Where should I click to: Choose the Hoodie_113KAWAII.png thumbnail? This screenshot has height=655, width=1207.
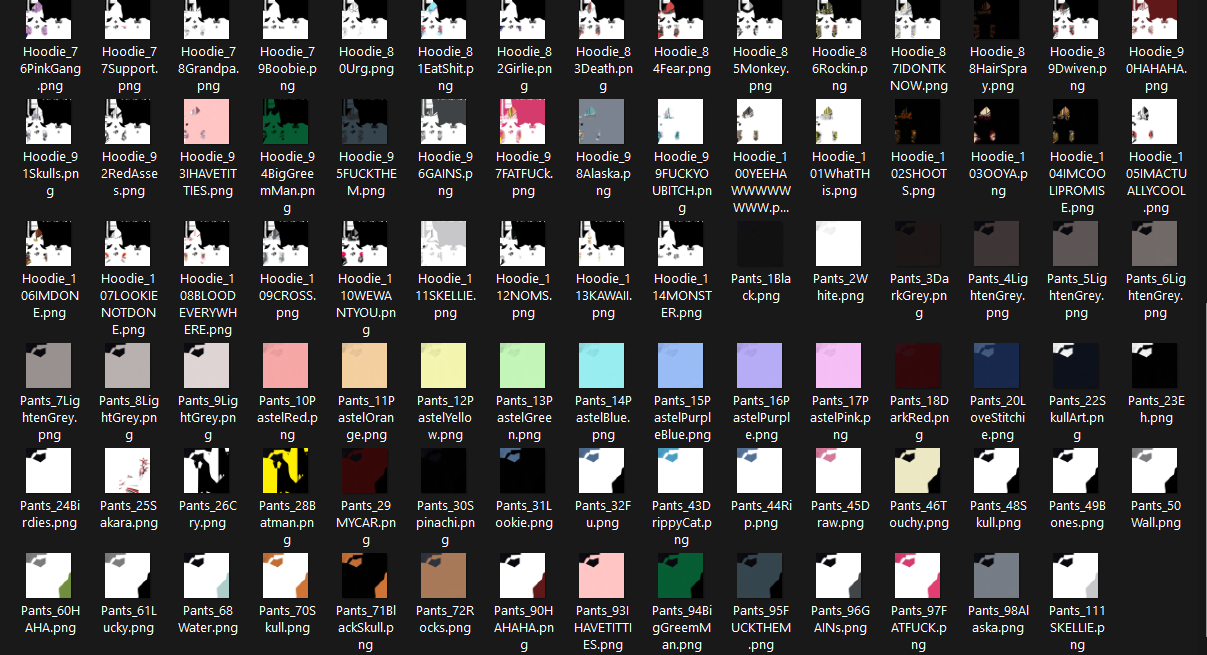[601, 245]
